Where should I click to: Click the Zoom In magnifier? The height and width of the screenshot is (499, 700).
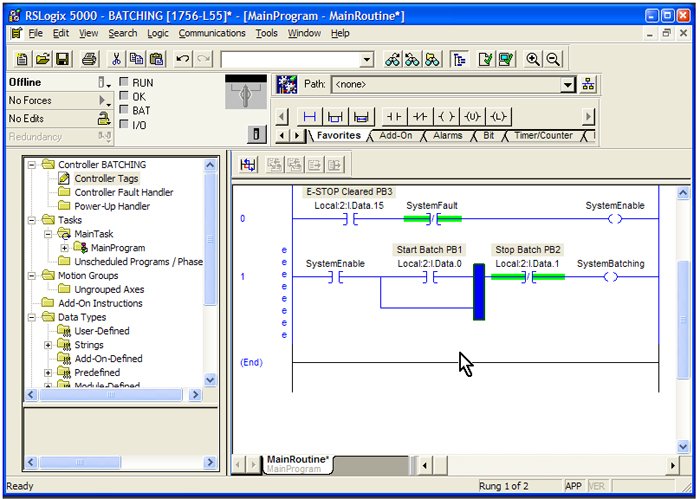point(533,59)
